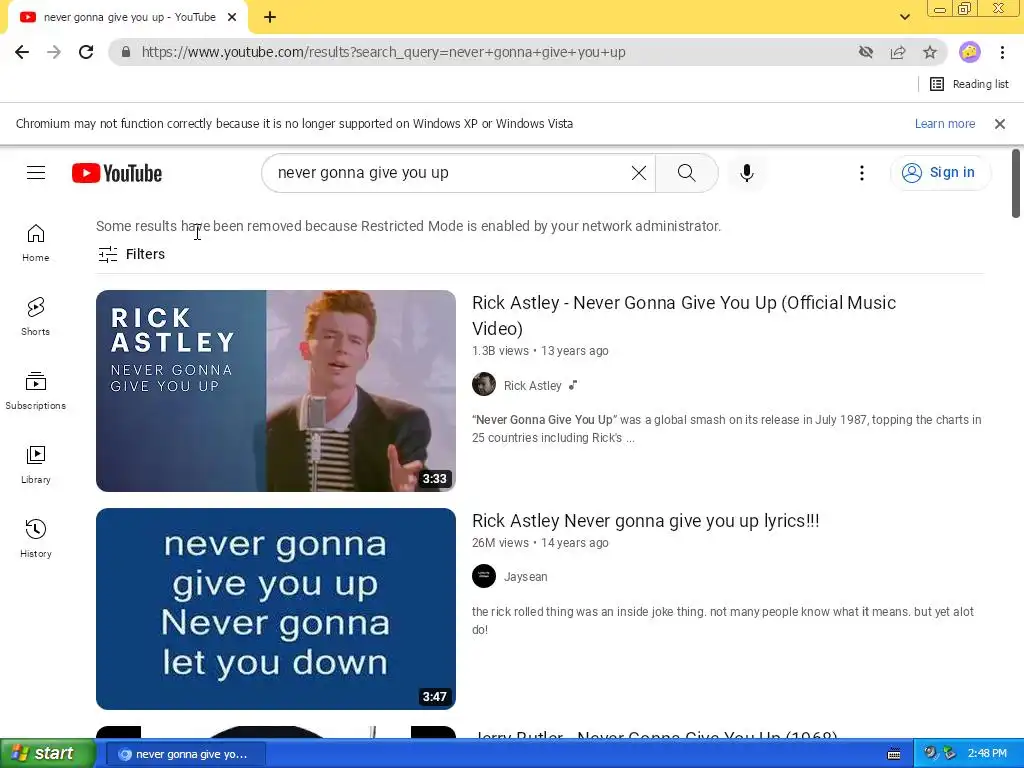Click the '26M views • 14 years ago' text

point(540,543)
